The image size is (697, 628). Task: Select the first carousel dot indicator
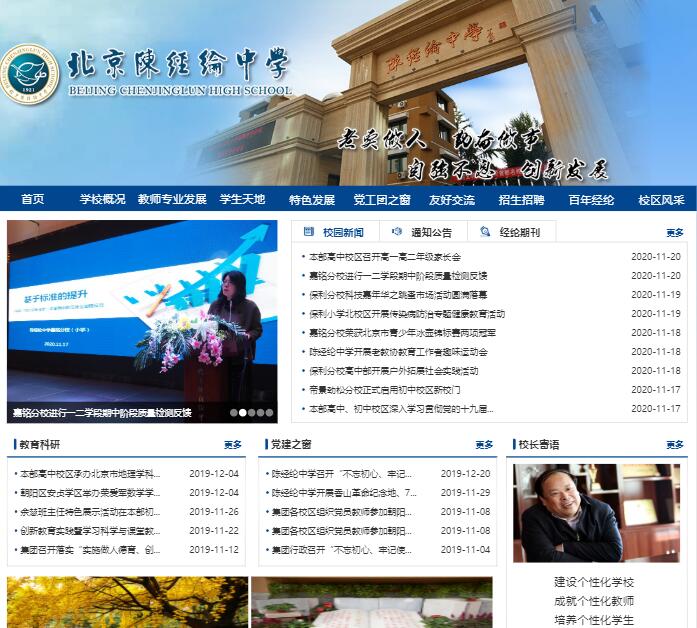(234, 412)
